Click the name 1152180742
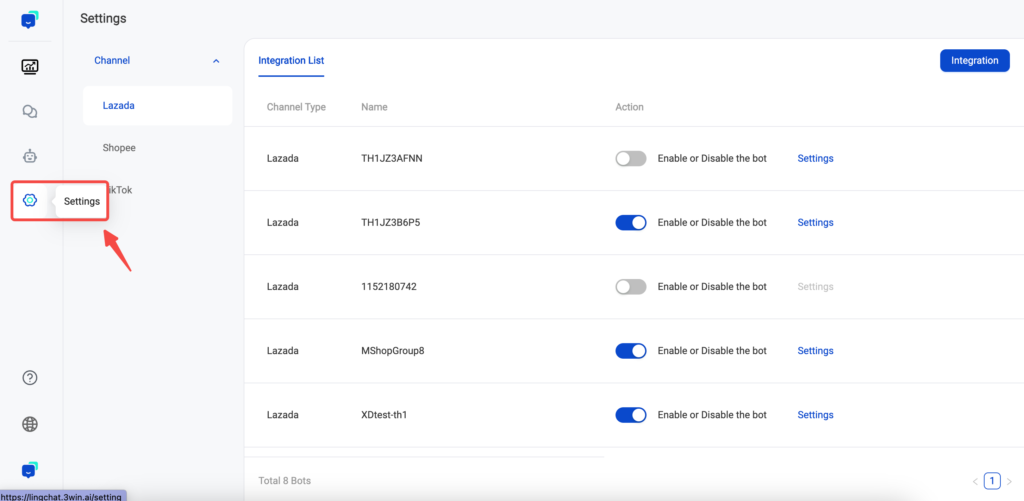1024x501 pixels. pyautogui.click(x=389, y=287)
